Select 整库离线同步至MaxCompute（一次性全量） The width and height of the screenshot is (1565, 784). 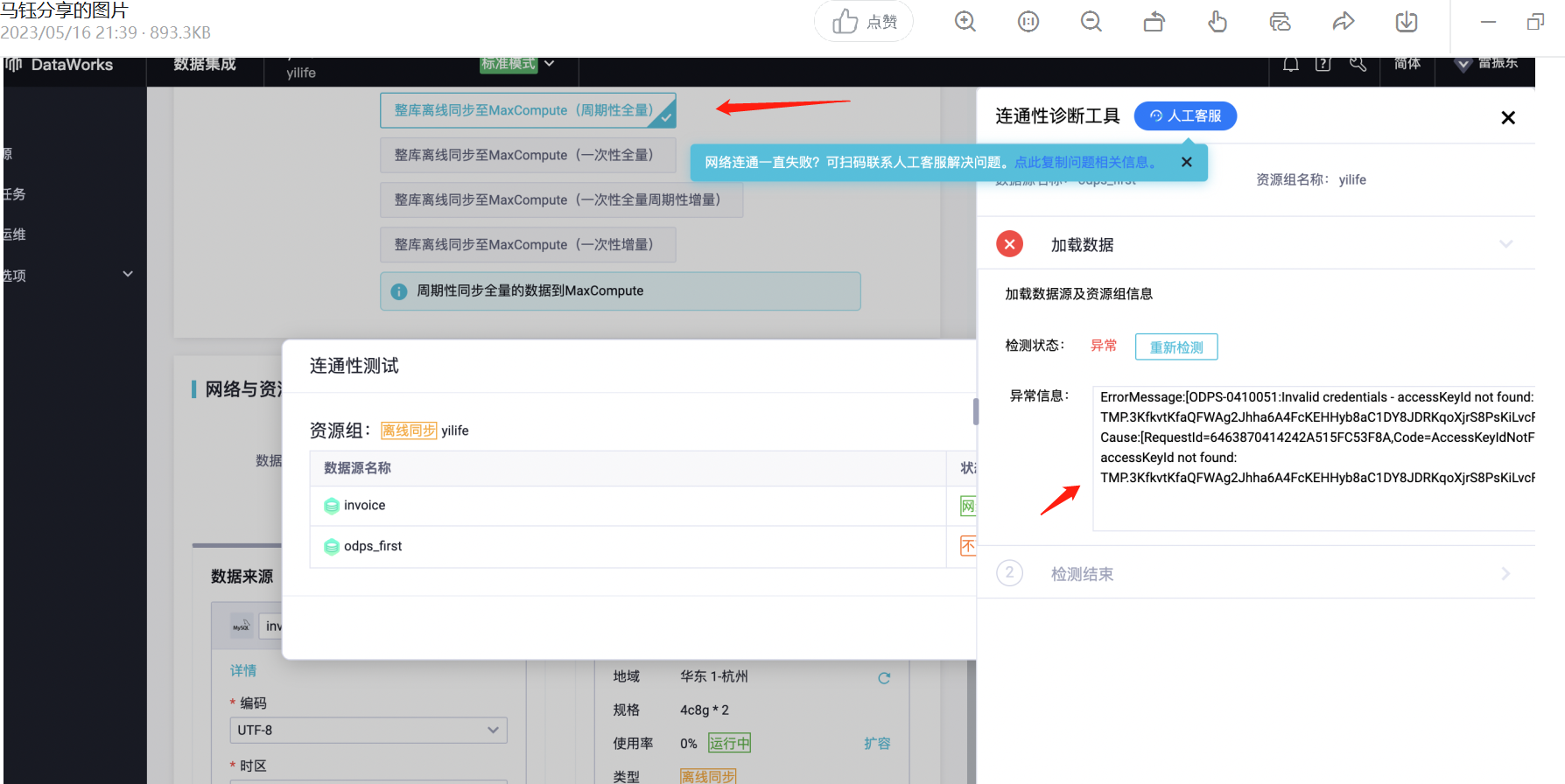click(528, 155)
